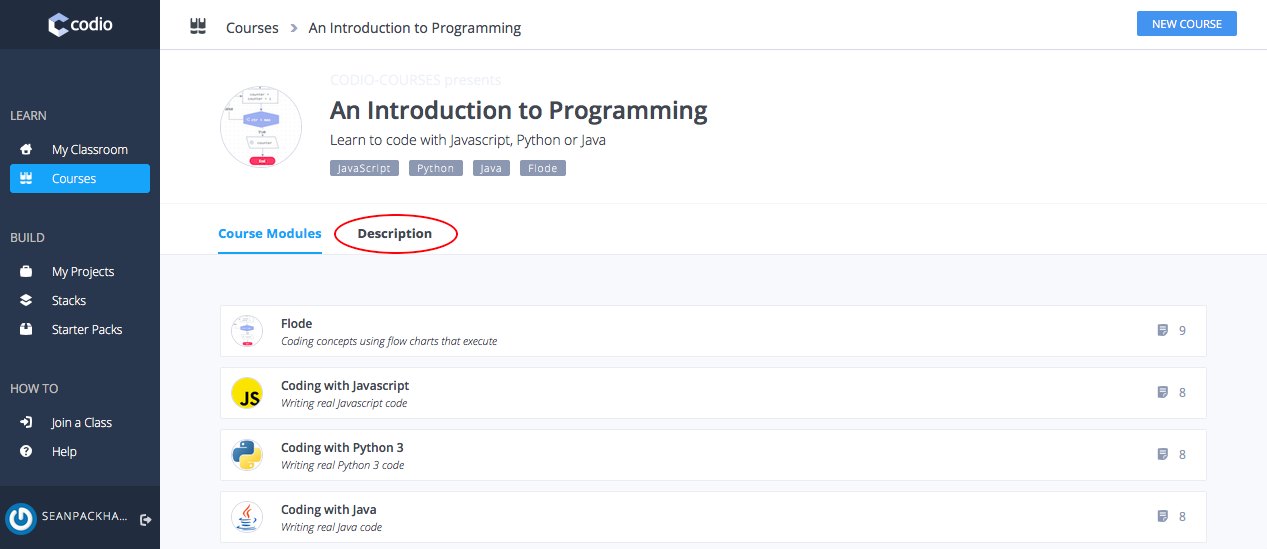
Task: Open My Projects in the Build section
Action: point(82,272)
